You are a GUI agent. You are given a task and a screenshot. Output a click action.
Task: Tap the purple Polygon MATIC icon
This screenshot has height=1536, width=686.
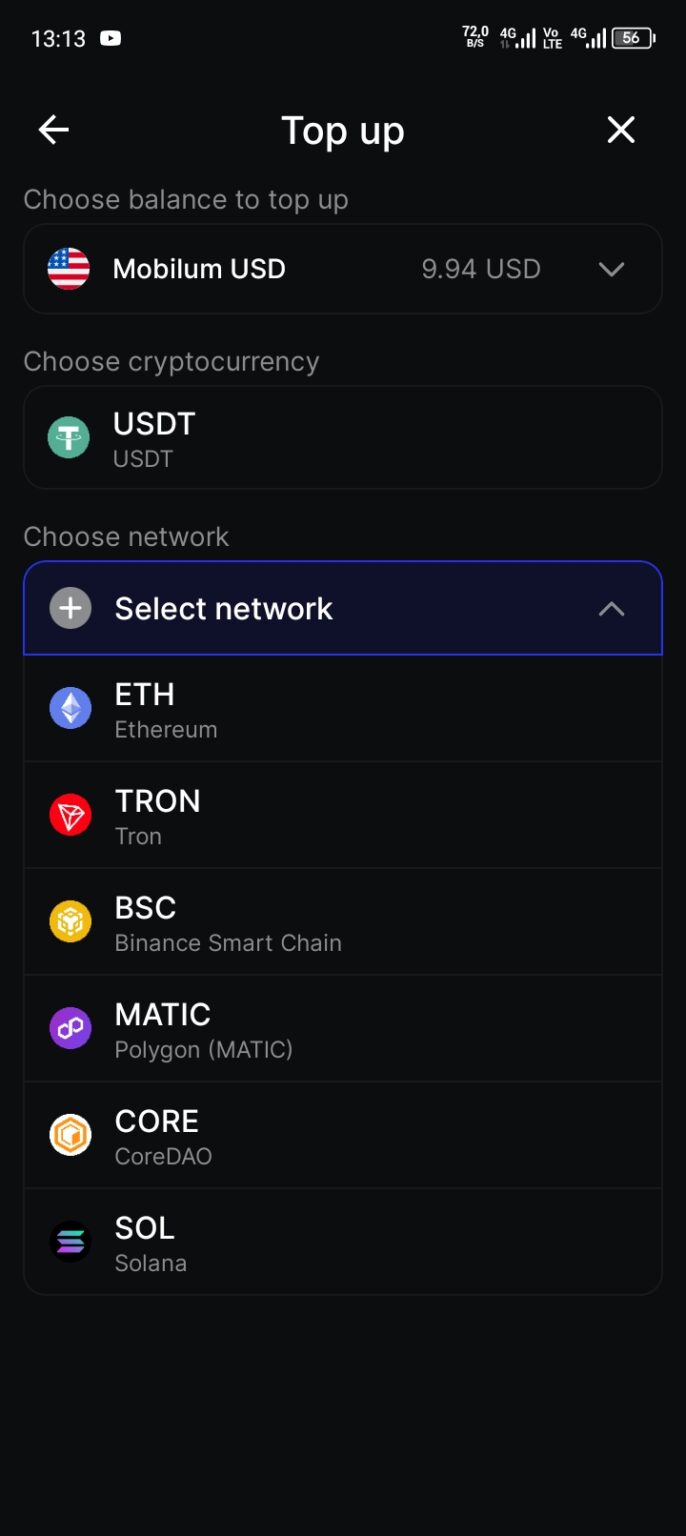[70, 1029]
